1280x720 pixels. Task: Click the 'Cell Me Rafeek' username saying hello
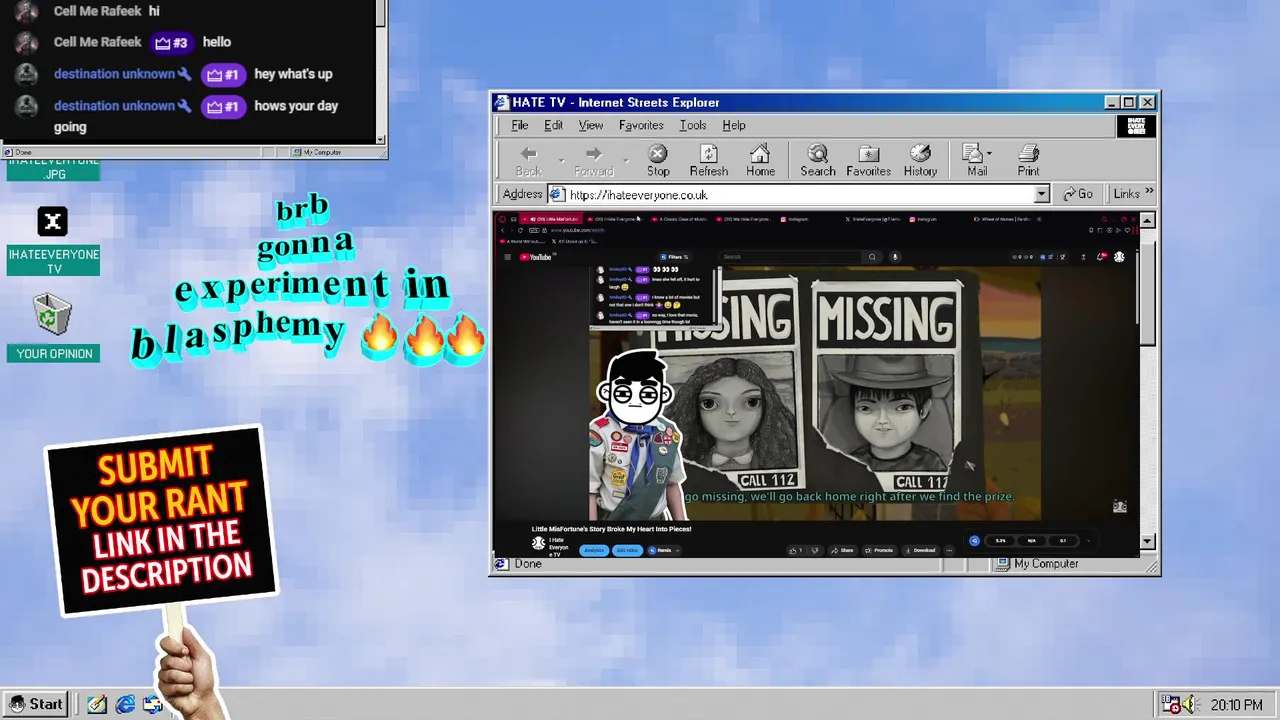click(97, 42)
